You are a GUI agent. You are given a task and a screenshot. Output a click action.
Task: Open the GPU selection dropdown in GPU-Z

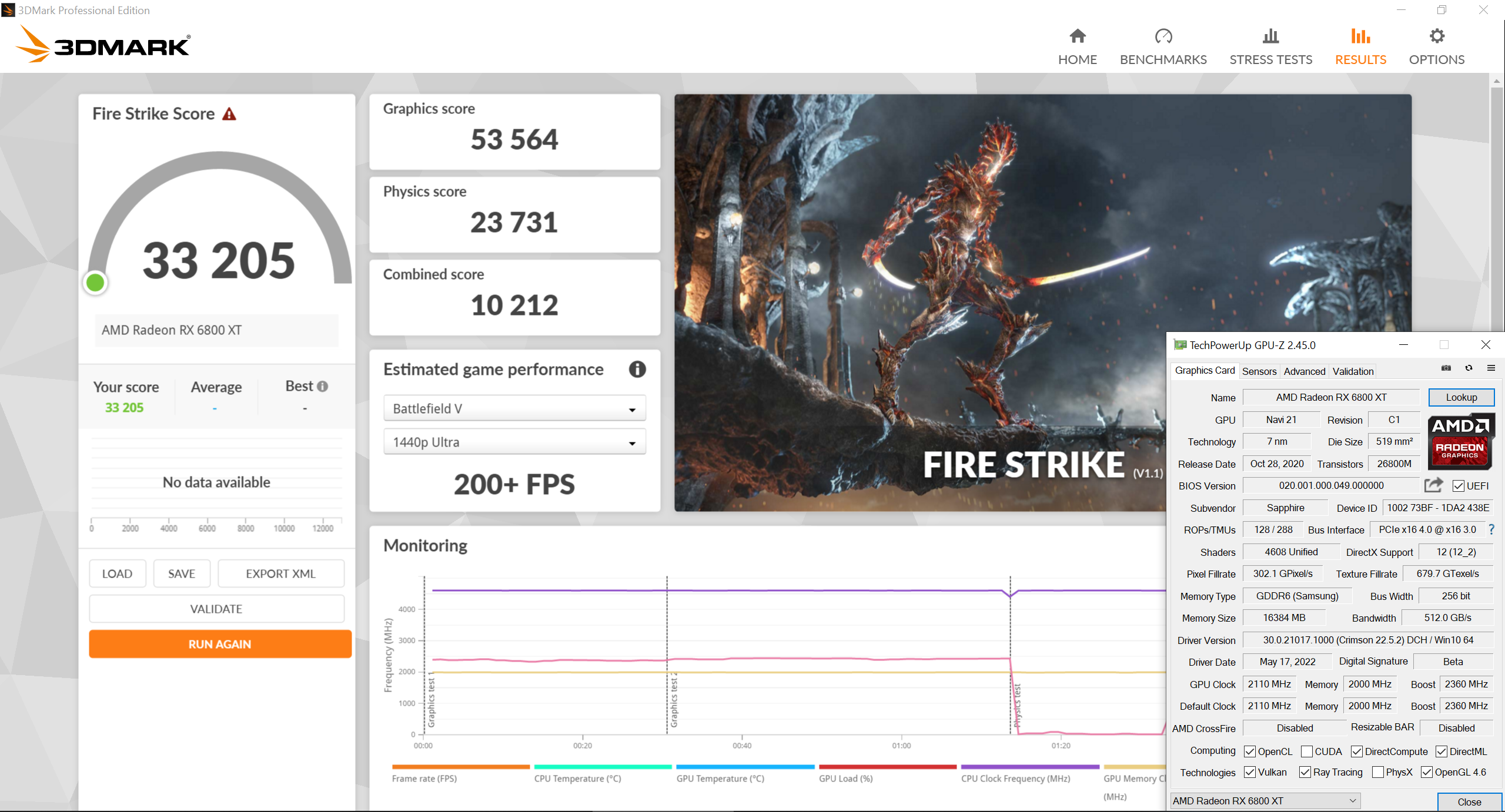[1265, 800]
